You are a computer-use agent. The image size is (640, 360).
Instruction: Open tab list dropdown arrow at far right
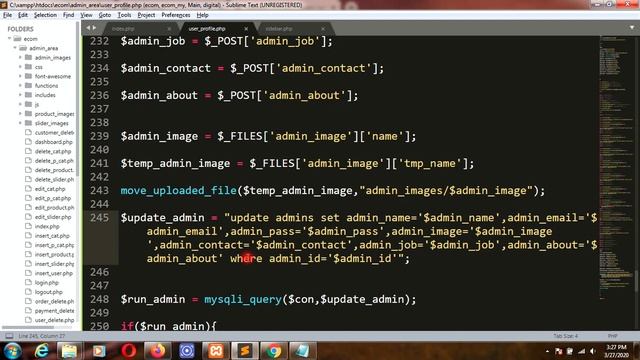(x=631, y=28)
